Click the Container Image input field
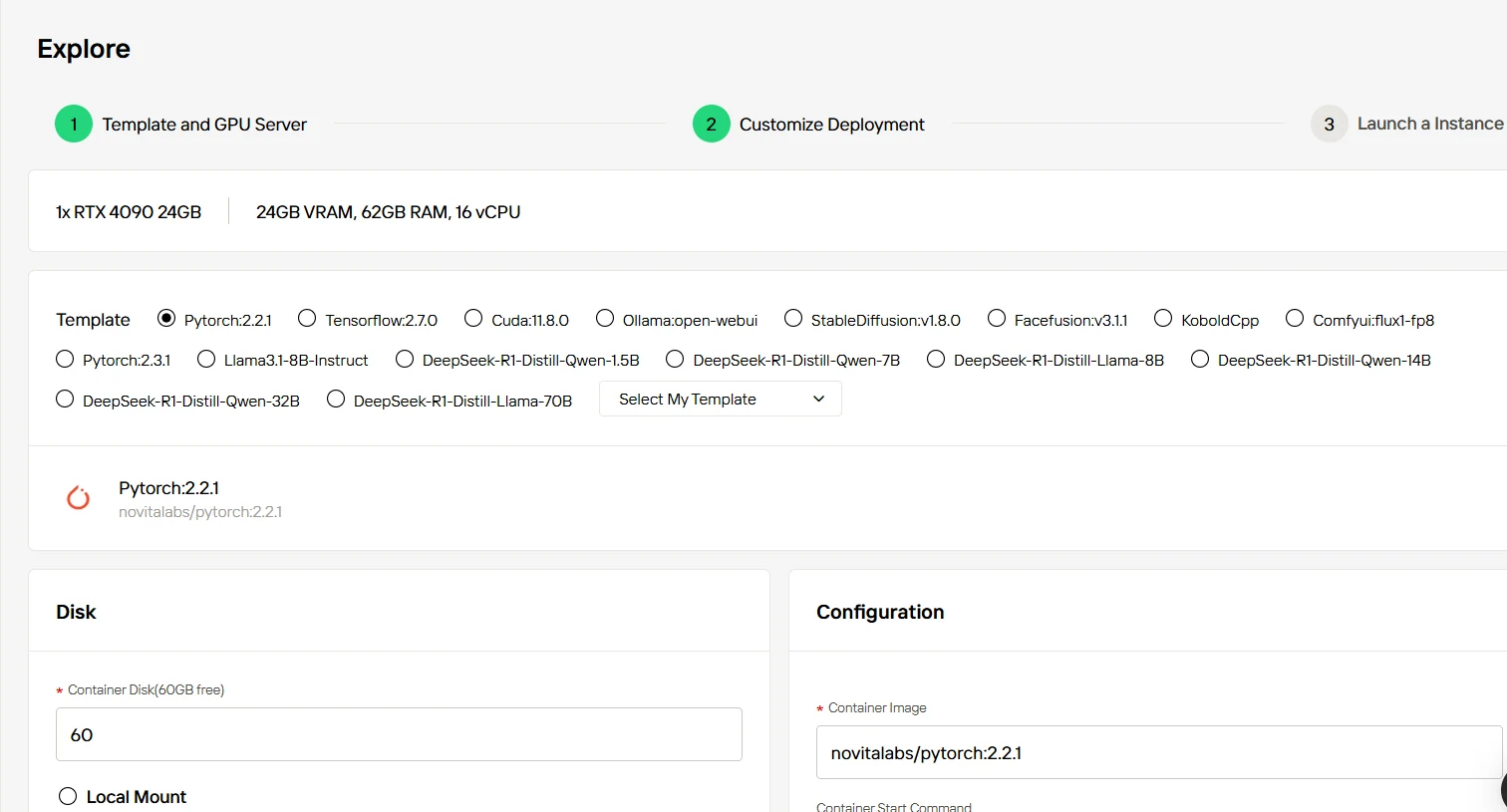 coord(1159,752)
